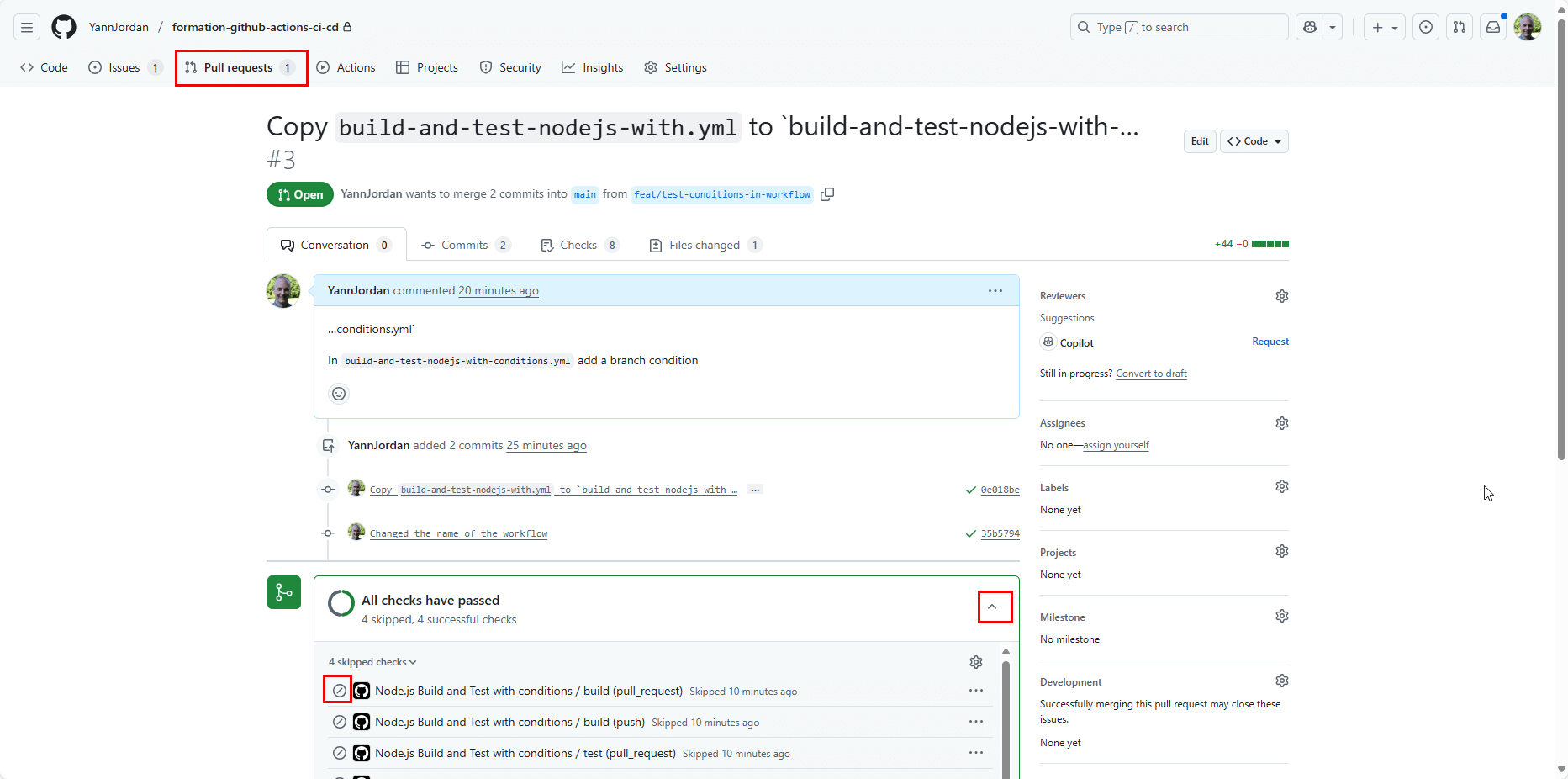Image resolution: width=1568 pixels, height=779 pixels.
Task: Open comment options three-dot menu
Action: click(995, 291)
